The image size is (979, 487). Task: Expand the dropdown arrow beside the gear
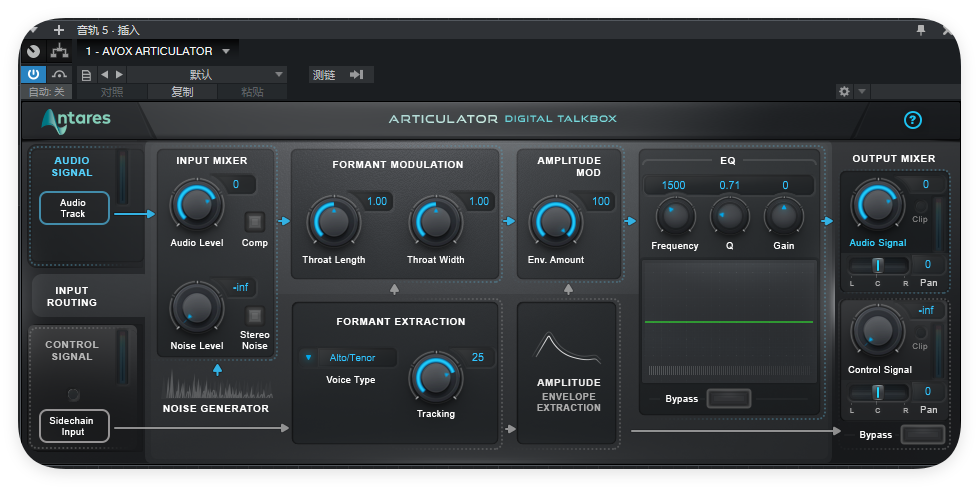862,92
